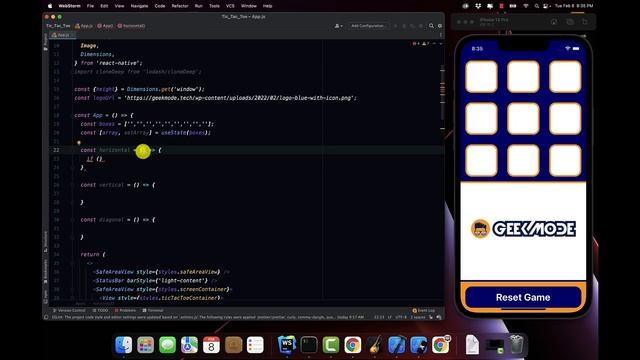The height and width of the screenshot is (360, 640).
Task: Click the '2 spaces' indent status widget
Action: point(418,317)
